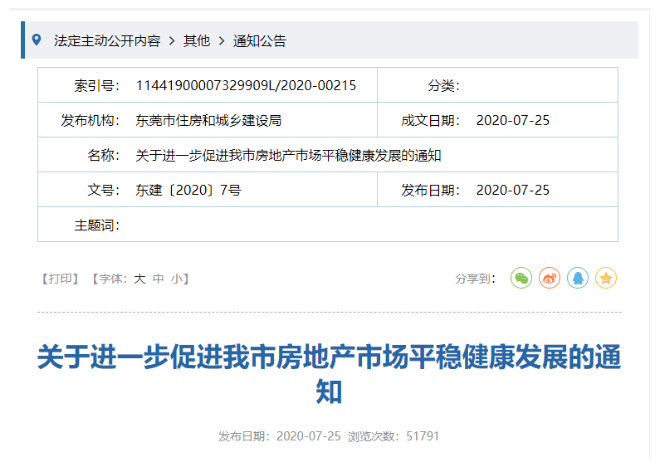Open 其他 breadcrumb link
The width and height of the screenshot is (669, 461).
(x=197, y=41)
